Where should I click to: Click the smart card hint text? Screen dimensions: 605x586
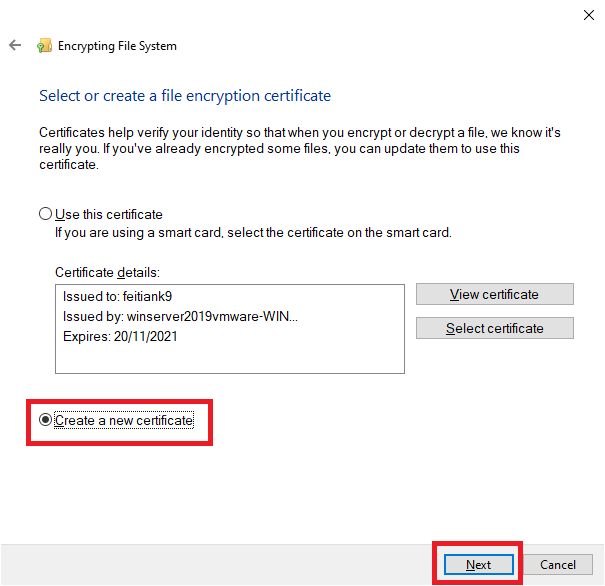(x=253, y=233)
